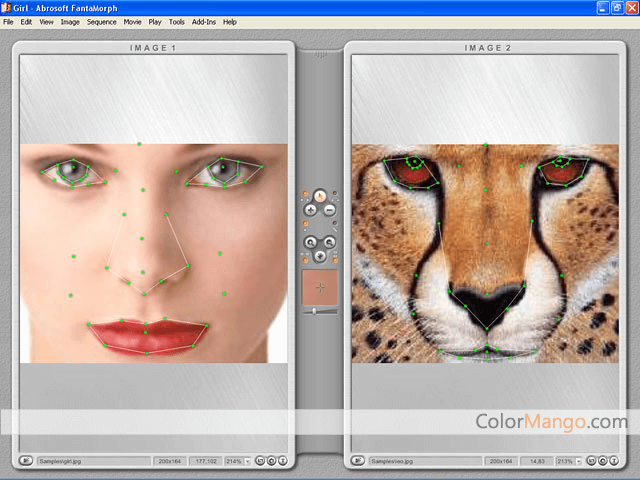Click the pan tool below the magnifiers

[320, 256]
